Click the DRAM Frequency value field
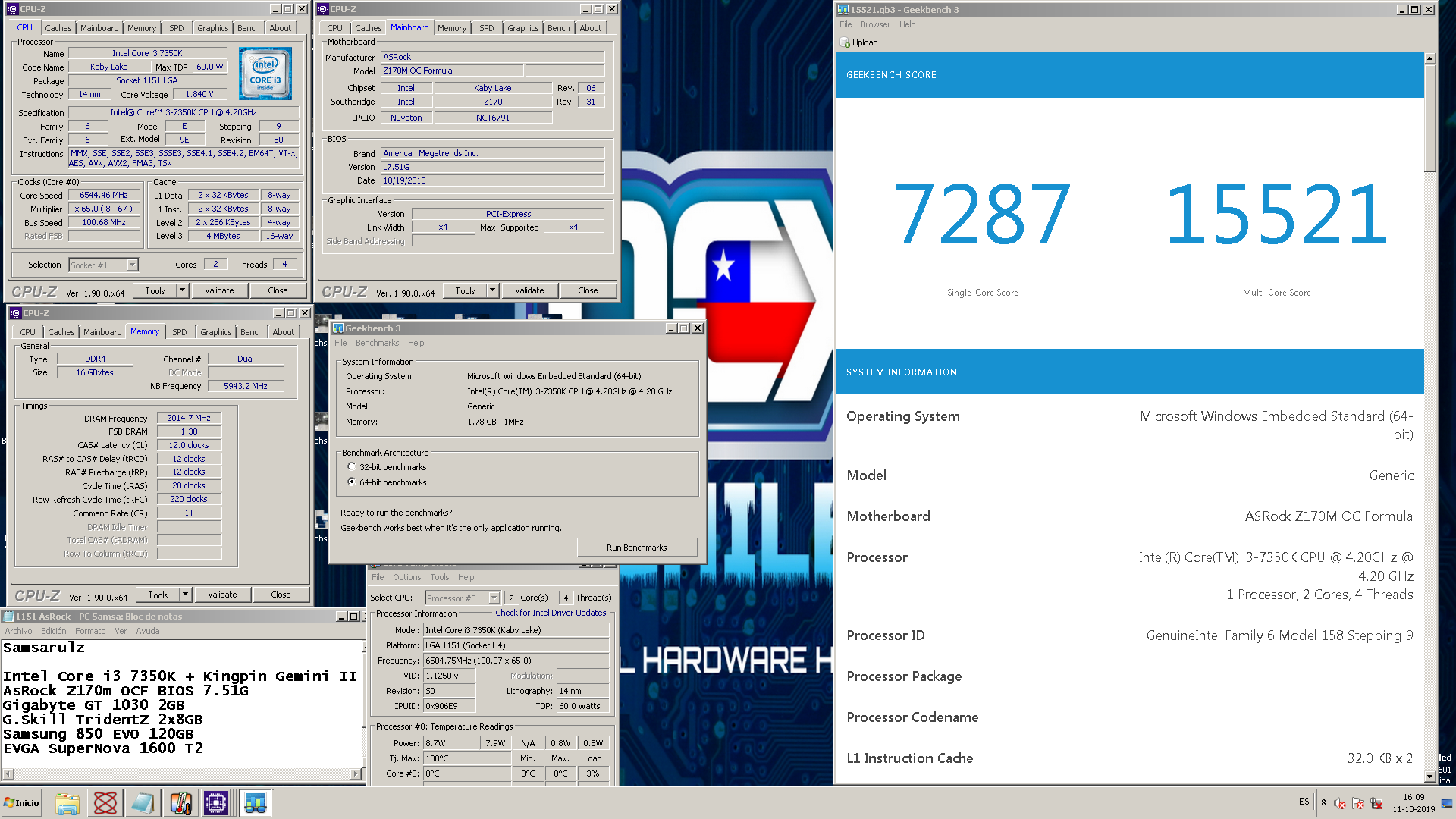 click(x=189, y=418)
